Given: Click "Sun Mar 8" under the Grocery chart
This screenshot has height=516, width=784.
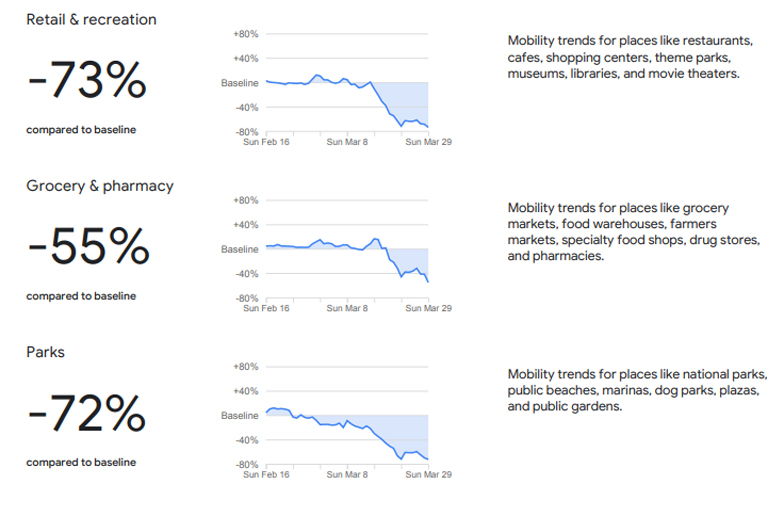Looking at the screenshot, I should click(x=347, y=308).
